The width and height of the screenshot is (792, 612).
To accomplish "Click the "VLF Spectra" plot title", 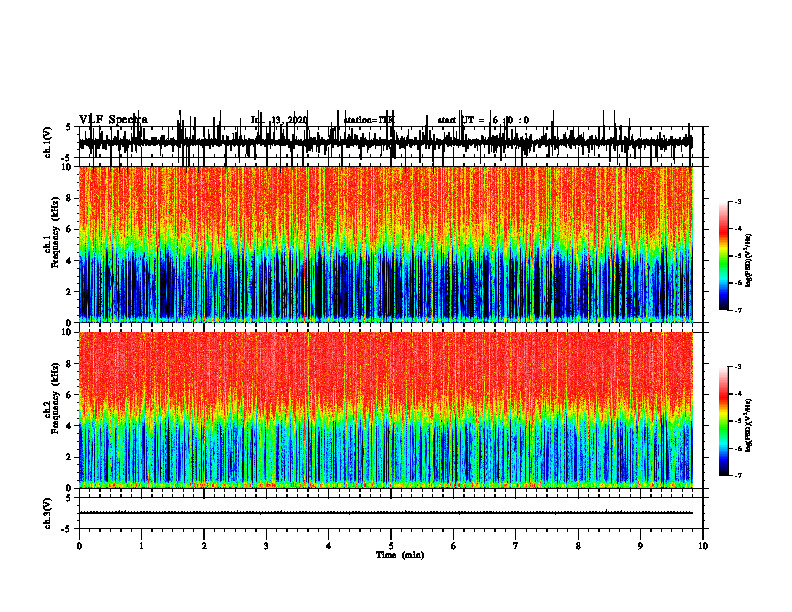I will (113, 120).
